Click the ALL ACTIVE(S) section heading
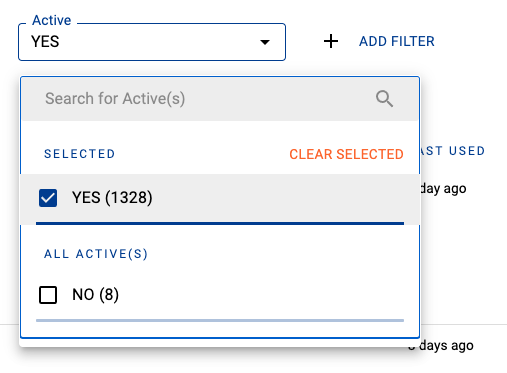Viewport: 507px width, 373px height. (96, 254)
